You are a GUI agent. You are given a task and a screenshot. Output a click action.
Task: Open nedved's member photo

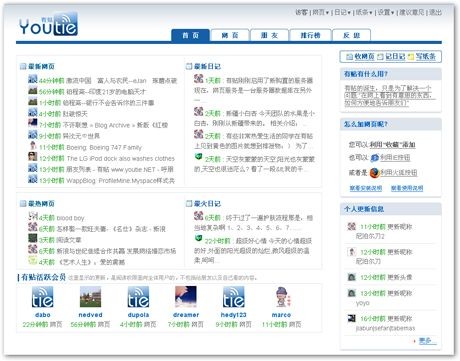[90, 297]
